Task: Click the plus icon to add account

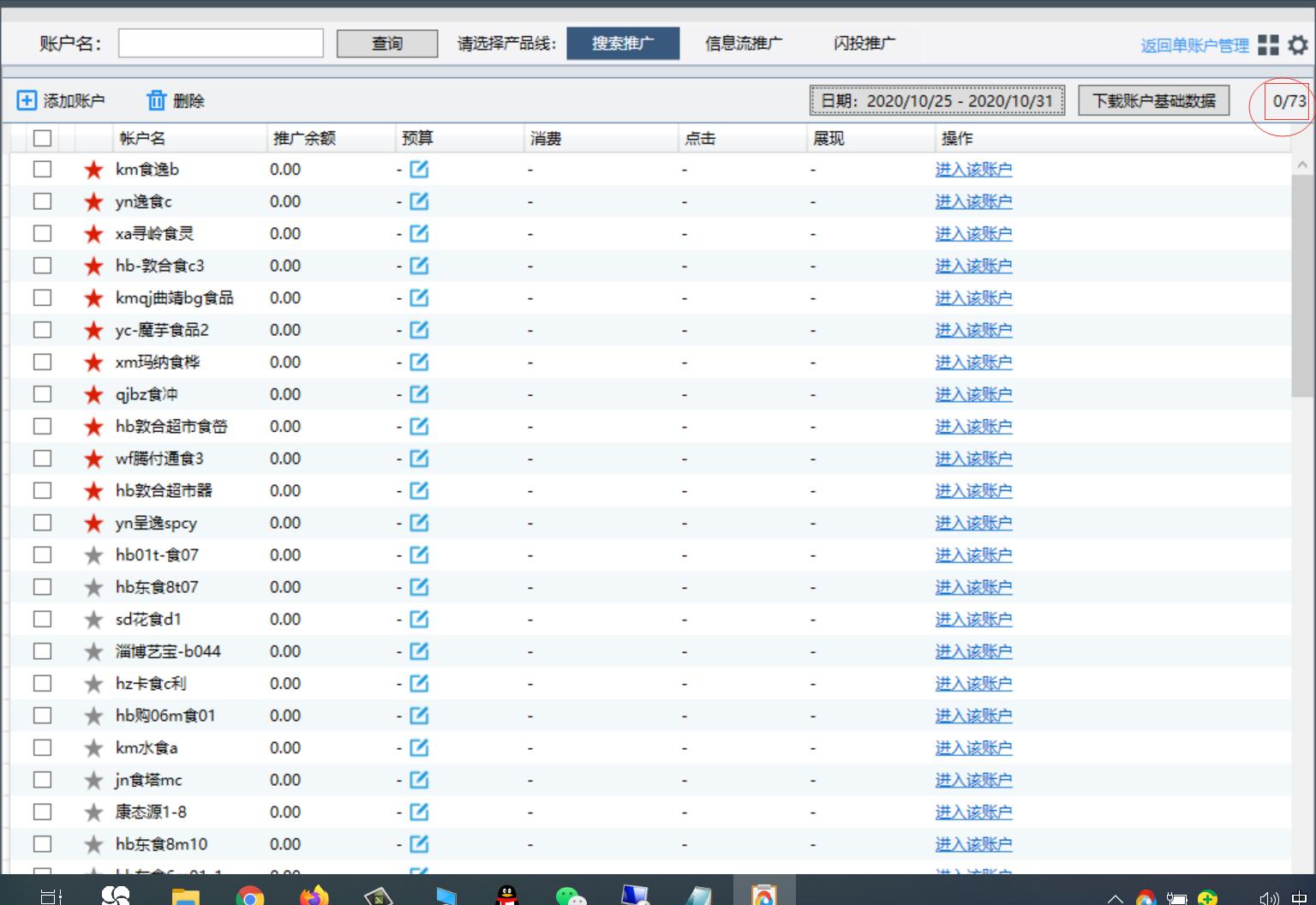Action: (27, 101)
